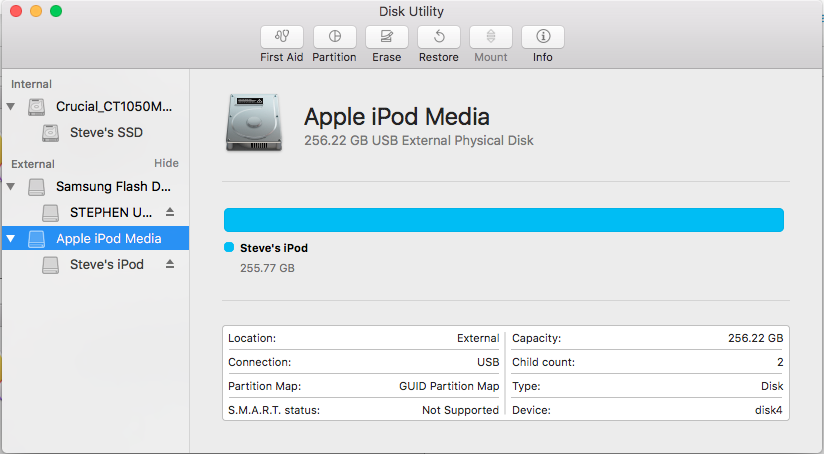This screenshot has width=824, height=454.
Task: Click the GUID Partition Map value
Action: click(x=449, y=386)
